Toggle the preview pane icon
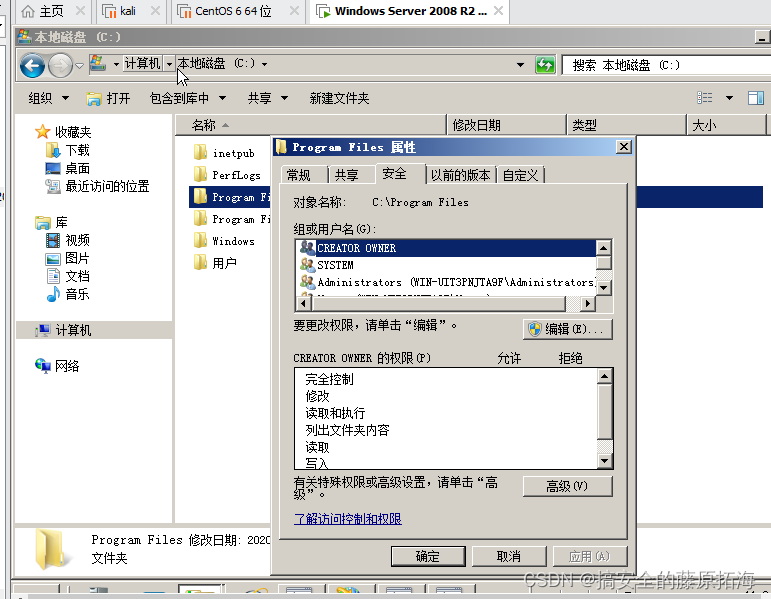Image resolution: width=771 pixels, height=599 pixels. tap(756, 98)
